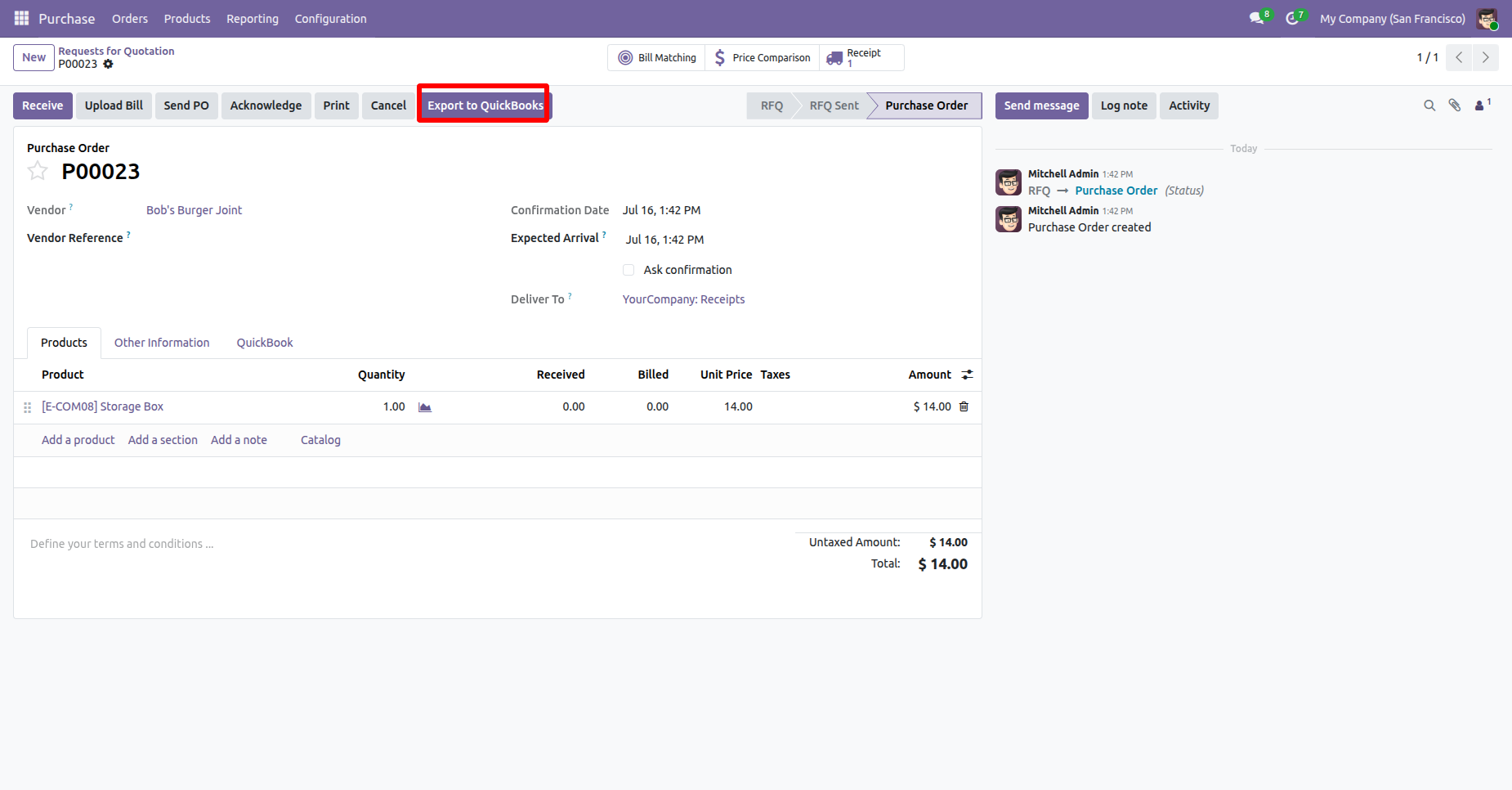Click the Send PO button

click(x=186, y=105)
